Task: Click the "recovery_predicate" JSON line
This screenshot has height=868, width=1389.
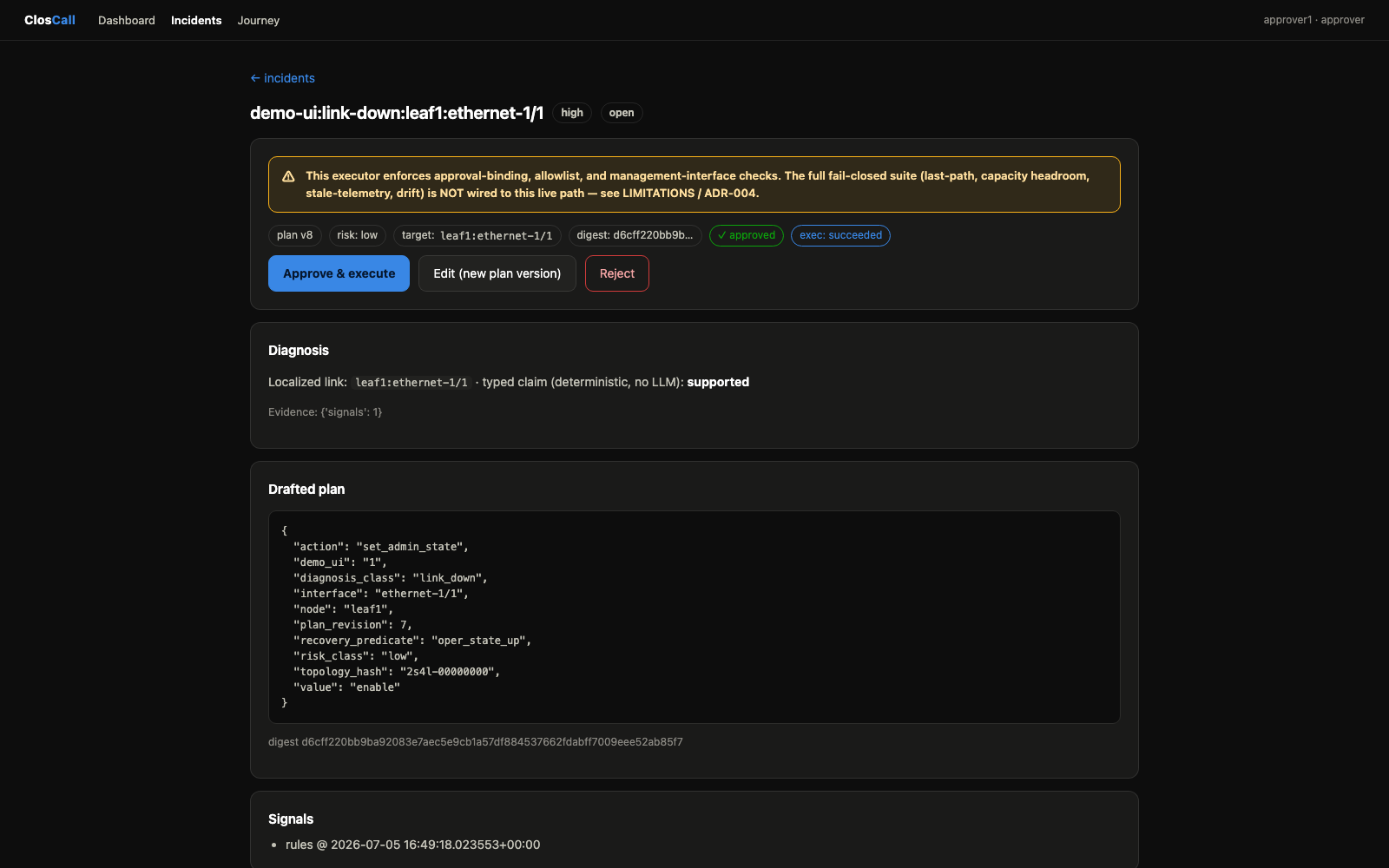Action: pos(412,641)
